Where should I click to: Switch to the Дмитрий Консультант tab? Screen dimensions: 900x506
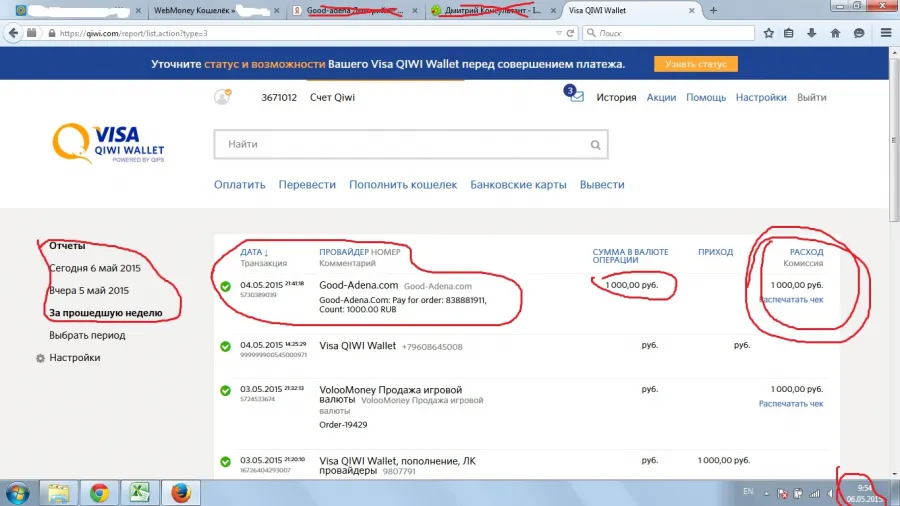tap(492, 10)
